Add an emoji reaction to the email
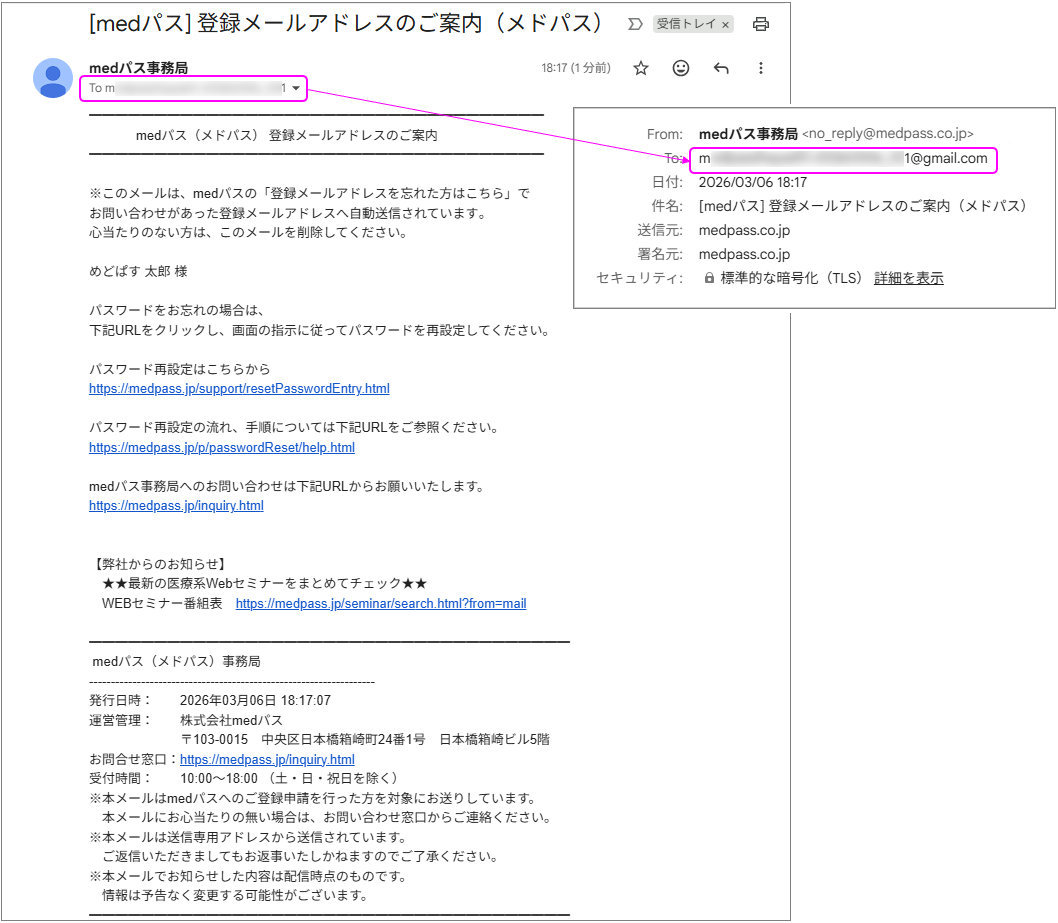The image size is (1058, 923). (x=681, y=68)
